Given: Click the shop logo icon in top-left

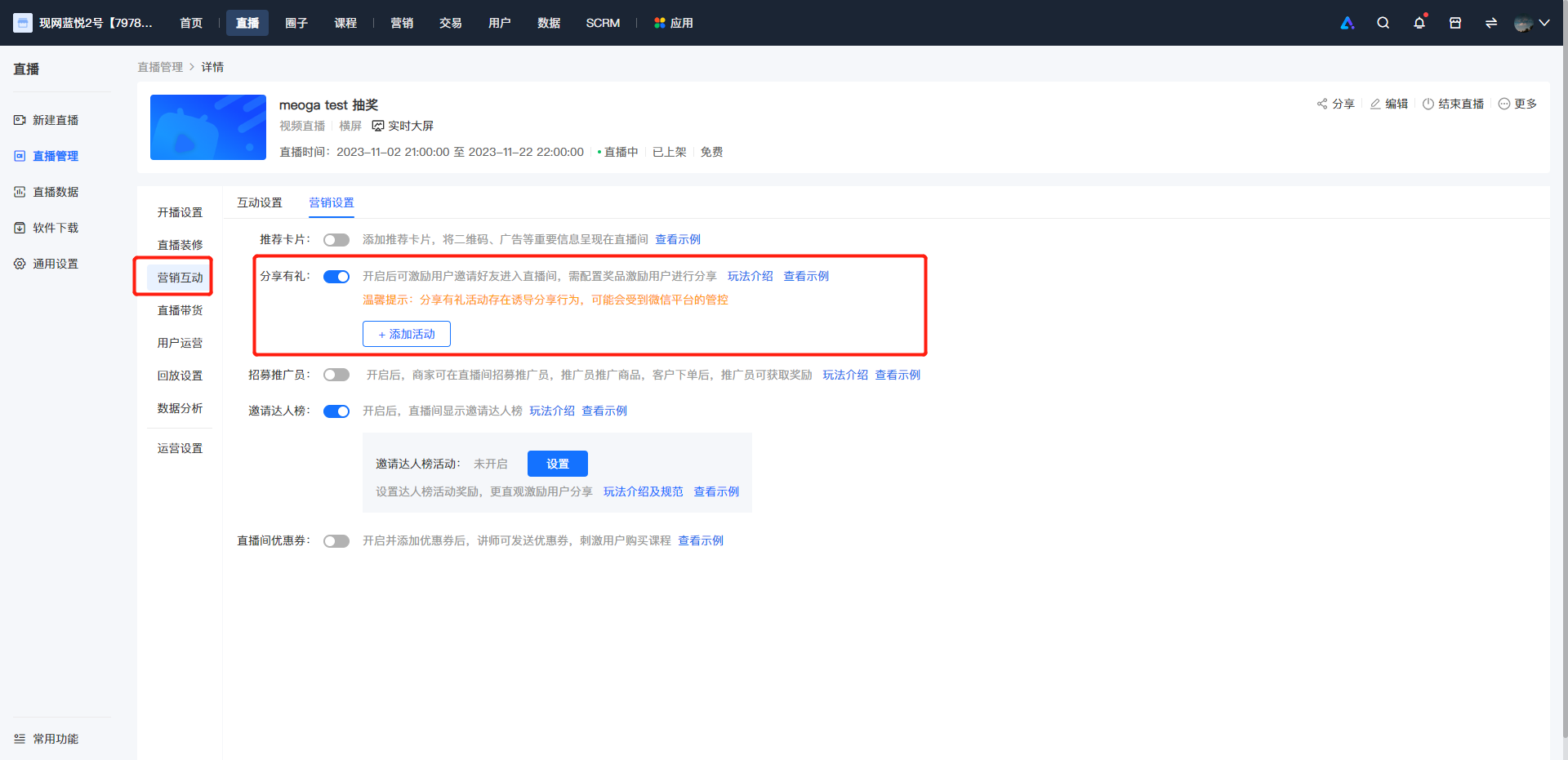Looking at the screenshot, I should 23,23.
